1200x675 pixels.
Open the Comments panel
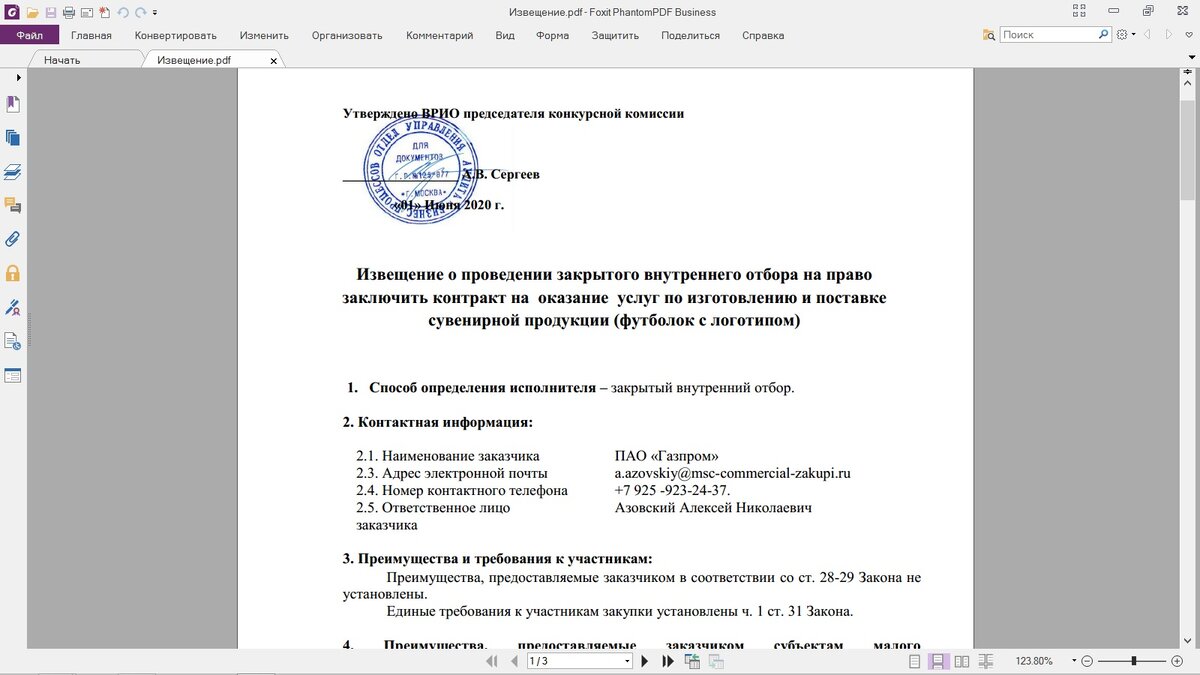[13, 205]
